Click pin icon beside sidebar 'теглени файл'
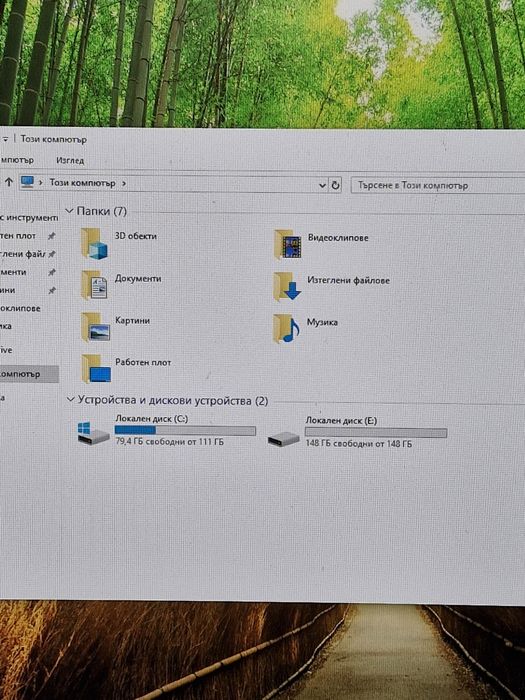Screen dimensions: 525x700 [x=52, y=254]
